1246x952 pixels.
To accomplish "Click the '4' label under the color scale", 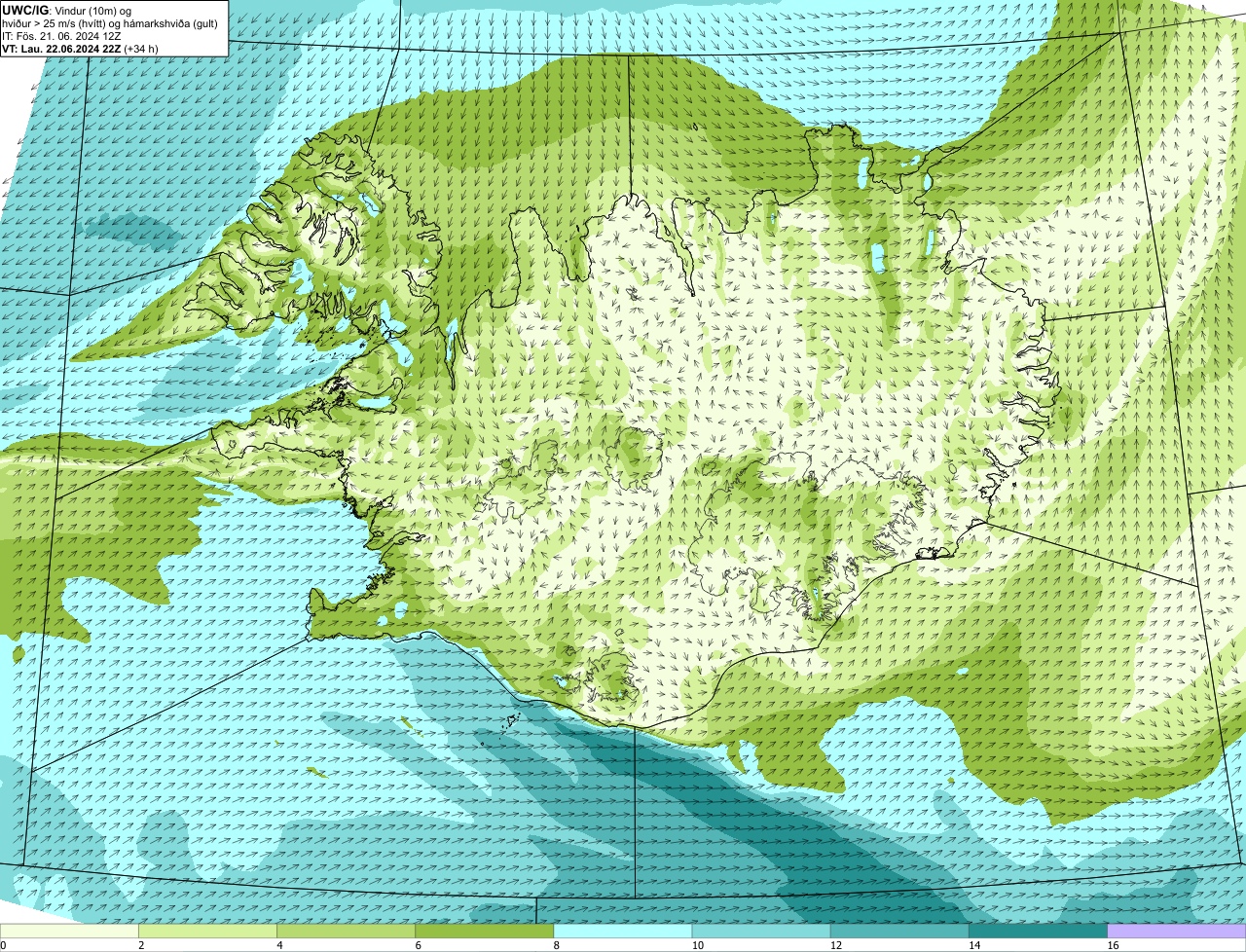I will click(279, 945).
